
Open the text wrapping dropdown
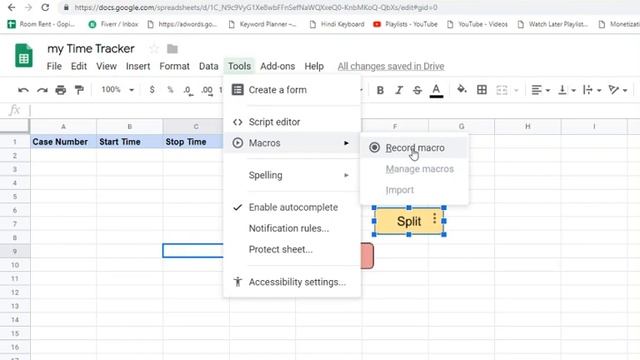[592, 90]
